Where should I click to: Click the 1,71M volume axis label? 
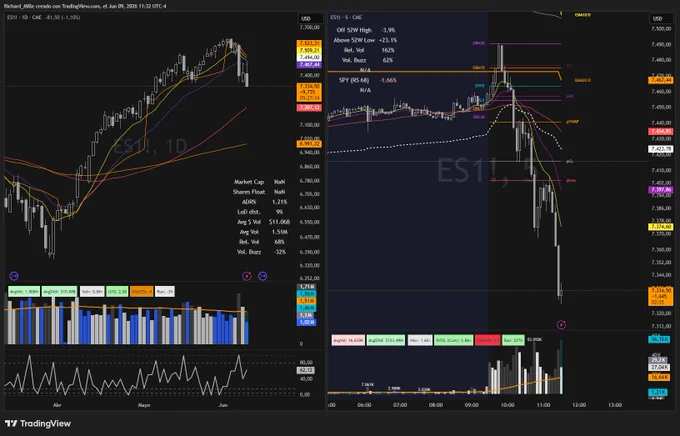307,287
